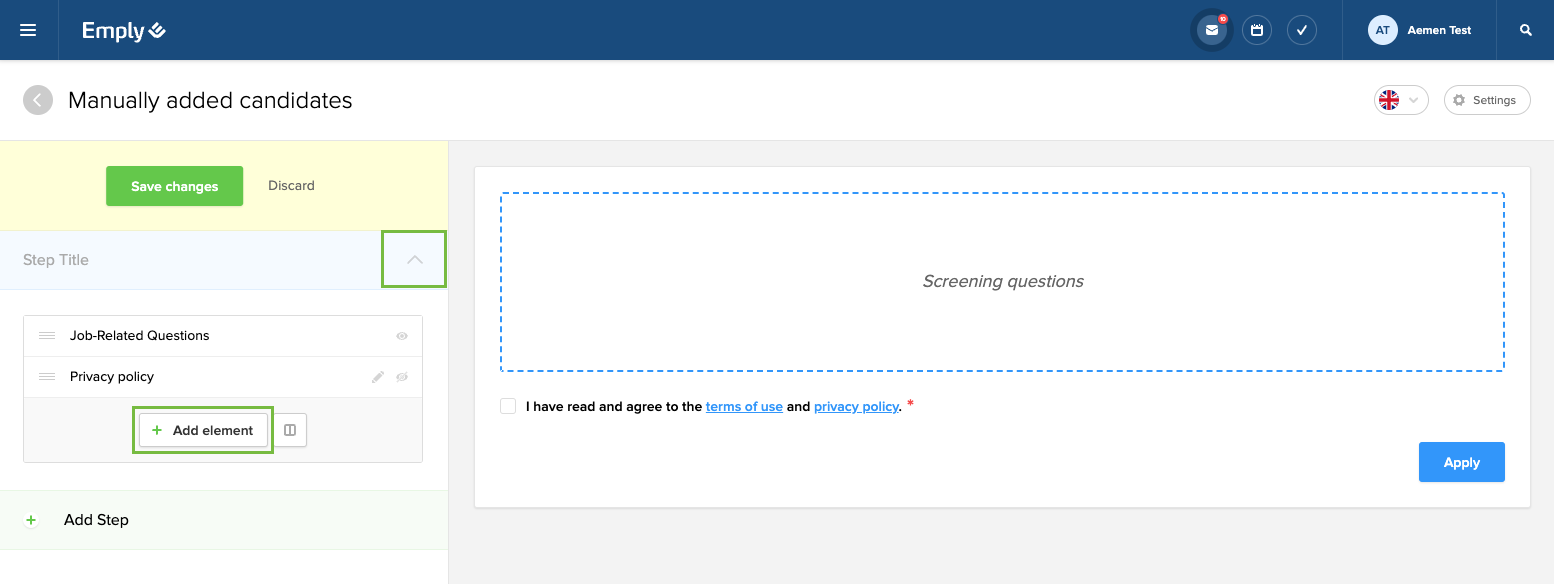Click Add Step

pos(96,520)
